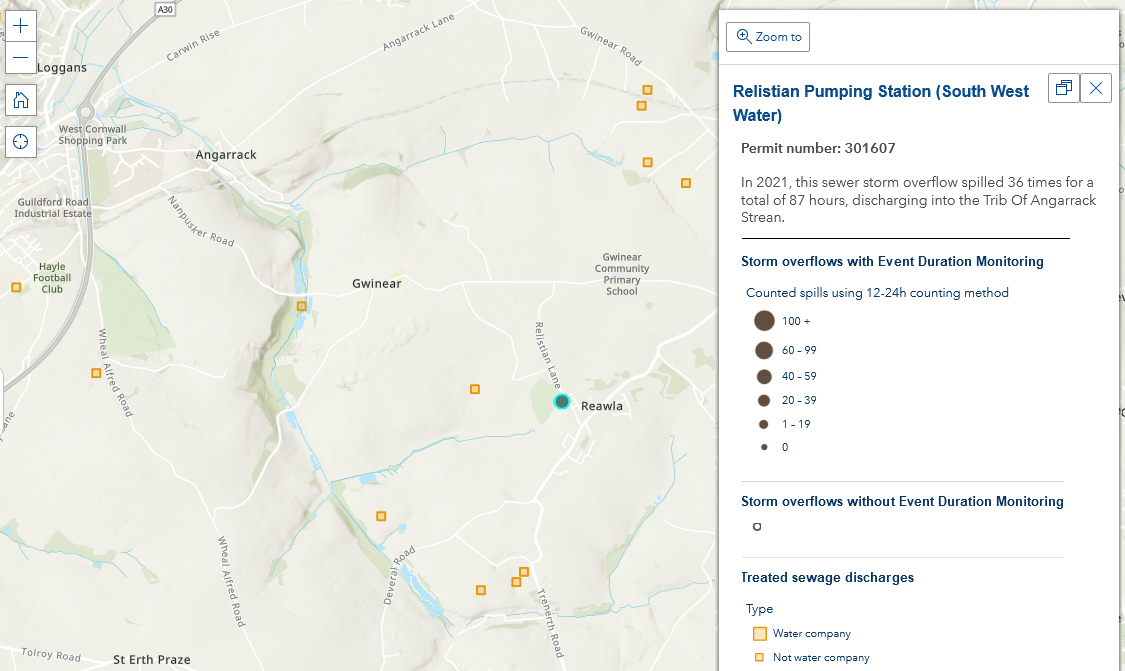Click the 100 + spills legend circle

pos(764,321)
